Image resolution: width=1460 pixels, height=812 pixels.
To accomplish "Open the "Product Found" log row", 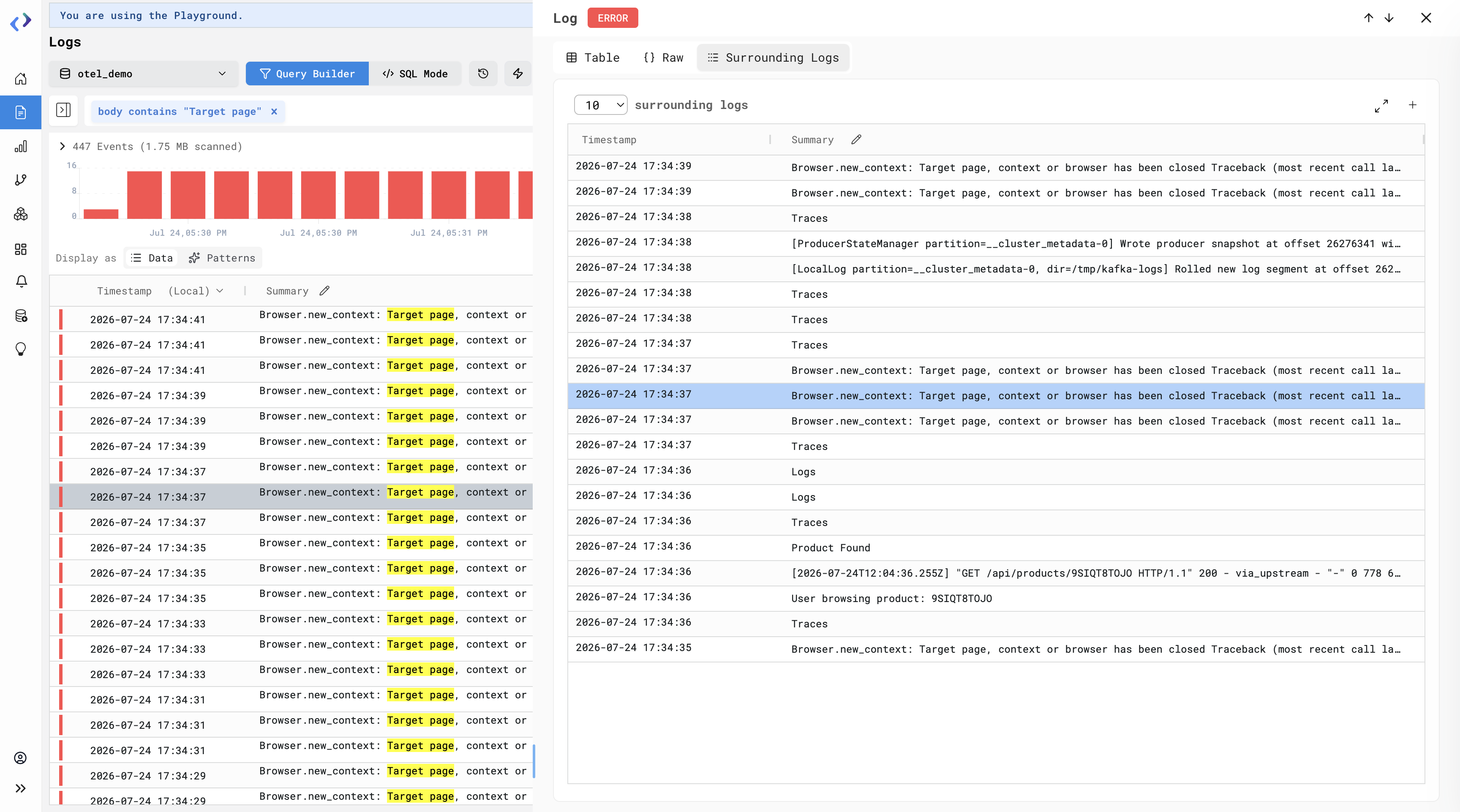I will point(996,548).
